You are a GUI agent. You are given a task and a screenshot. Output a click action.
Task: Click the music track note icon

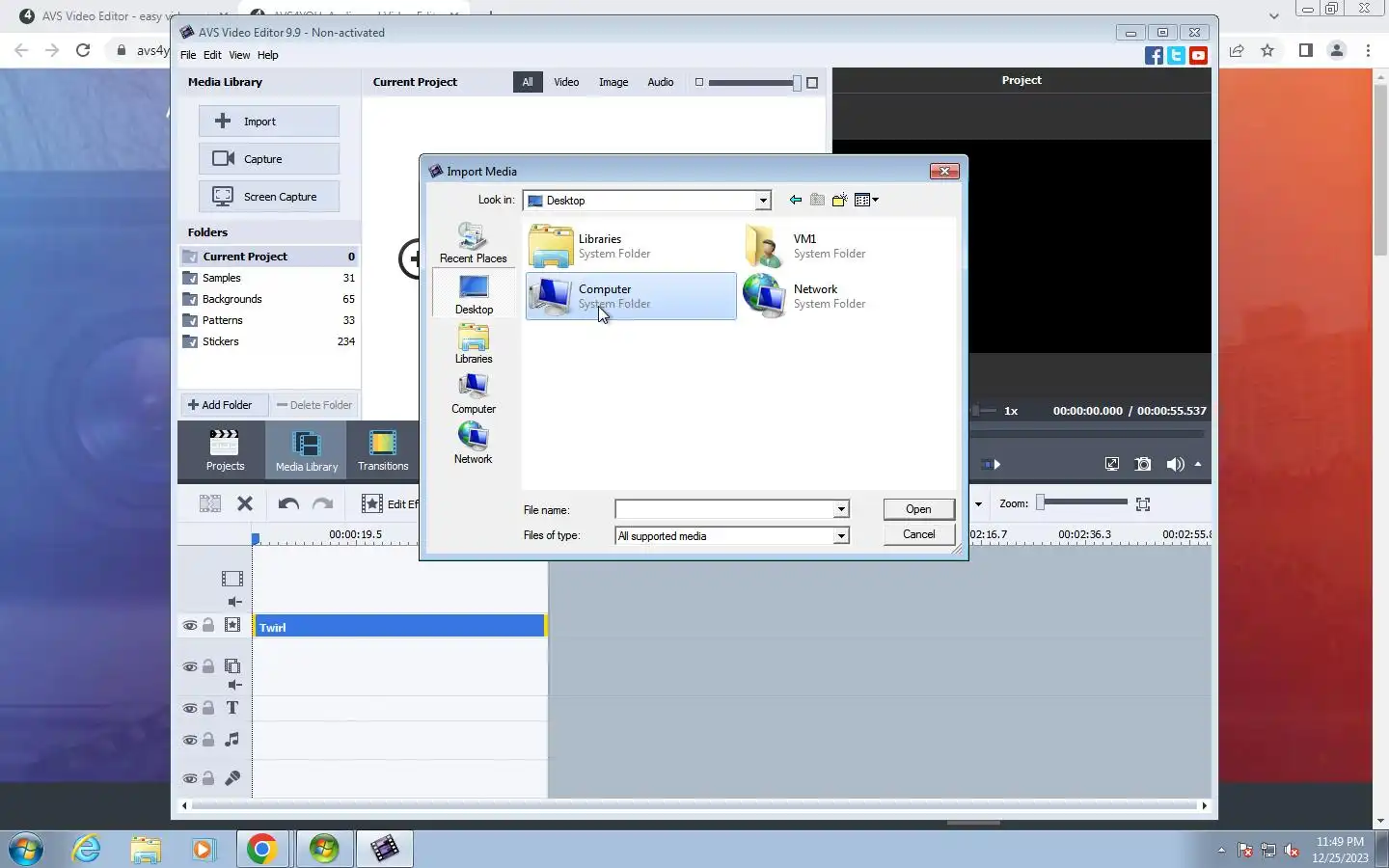tap(232, 740)
